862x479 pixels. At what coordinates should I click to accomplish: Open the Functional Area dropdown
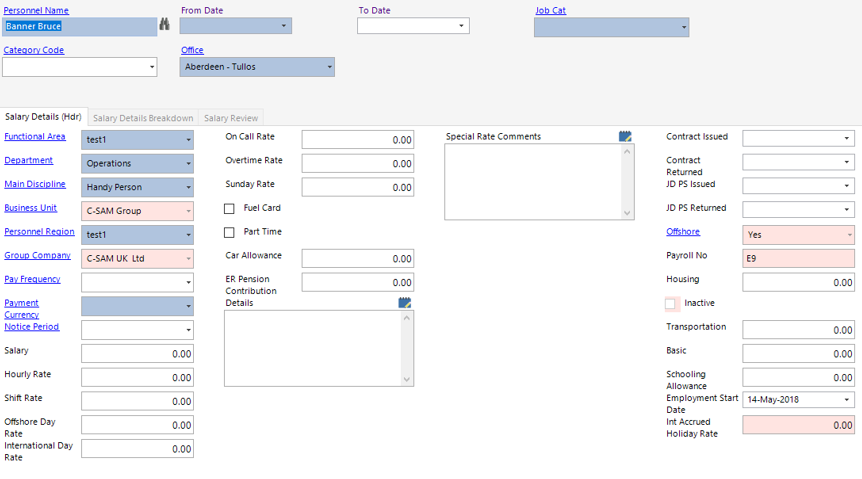[x=188, y=140]
